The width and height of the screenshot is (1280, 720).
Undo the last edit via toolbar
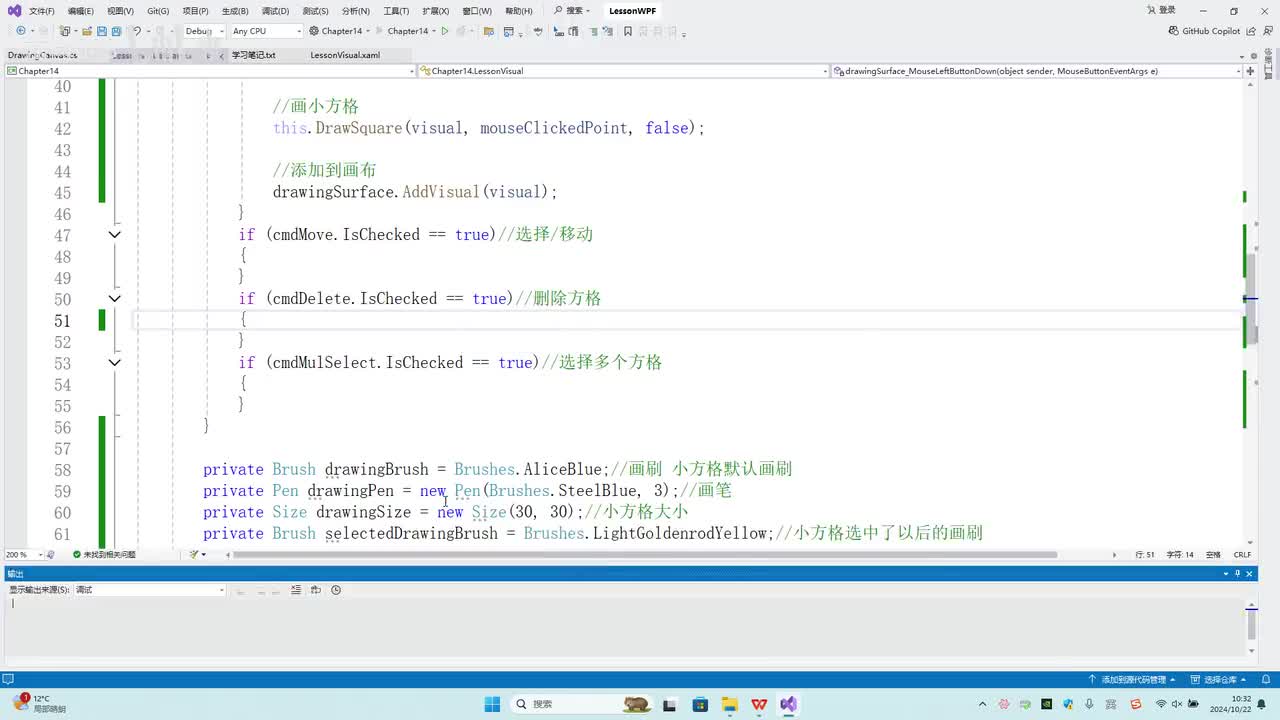(x=137, y=31)
